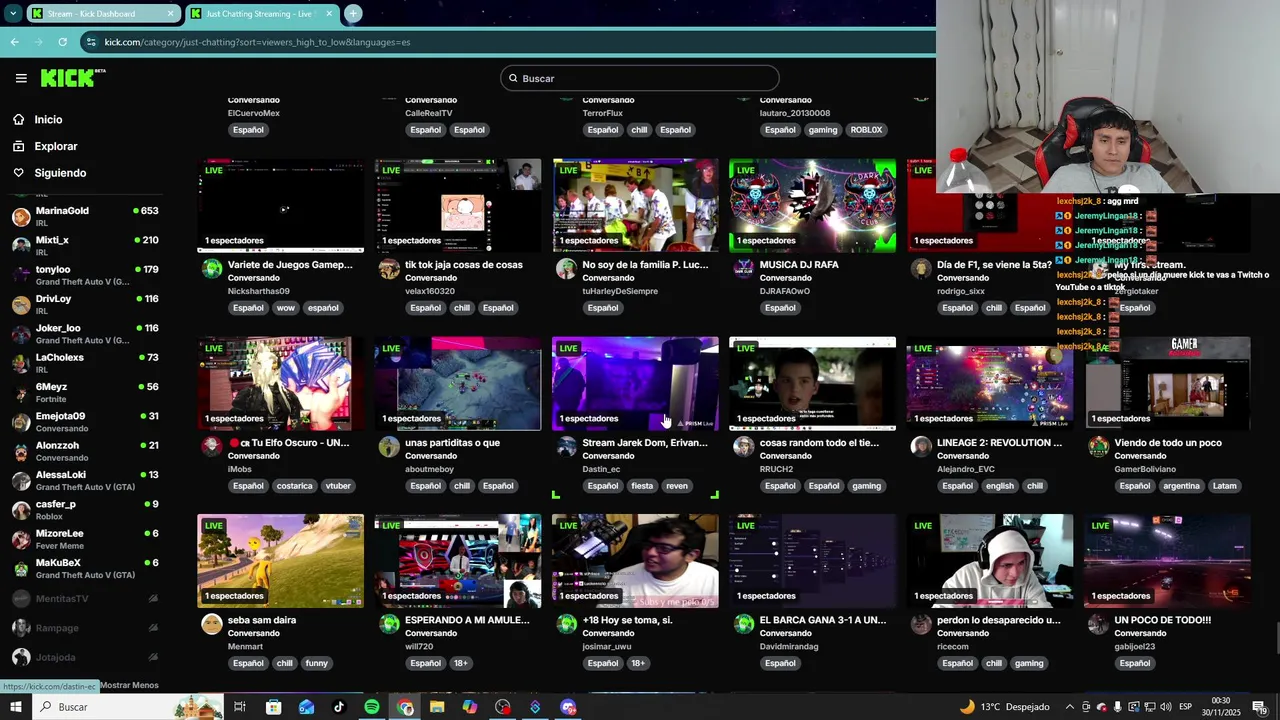Open Emejota09 channel in the sidebar
Image resolution: width=1280 pixels, height=720 pixels.
pos(85,421)
